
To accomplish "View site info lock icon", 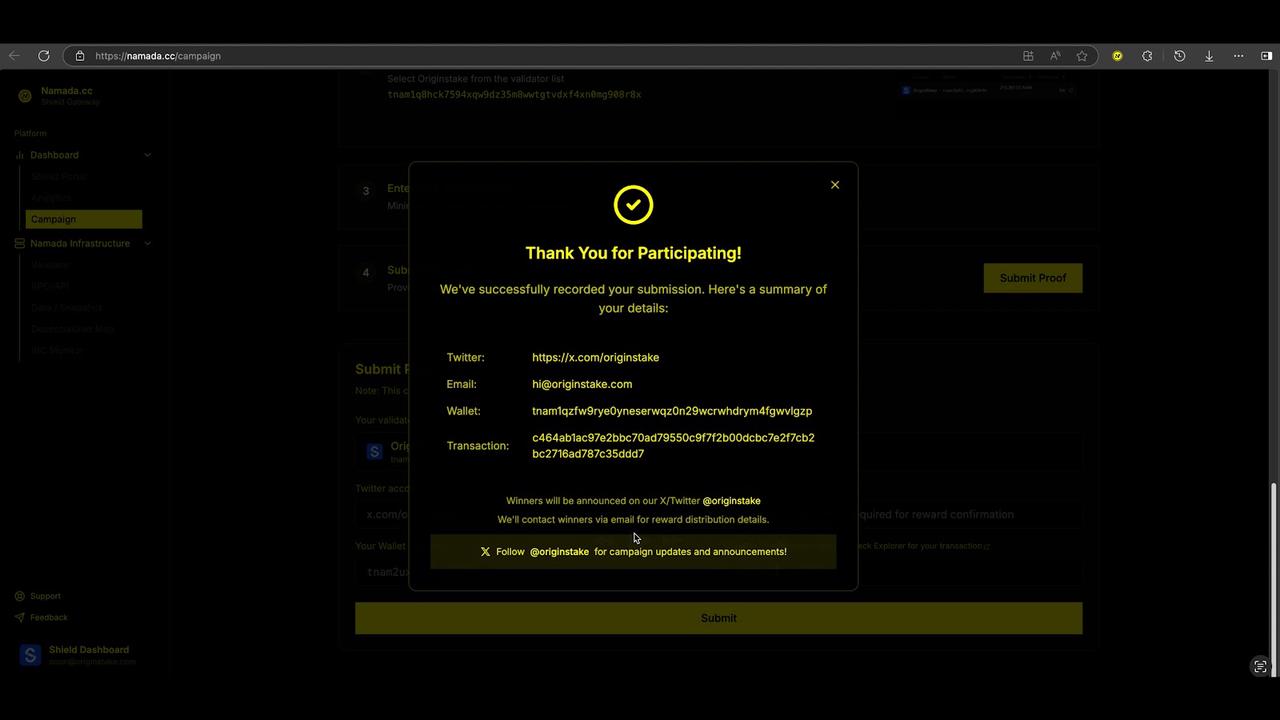I will pyautogui.click(x=80, y=56).
